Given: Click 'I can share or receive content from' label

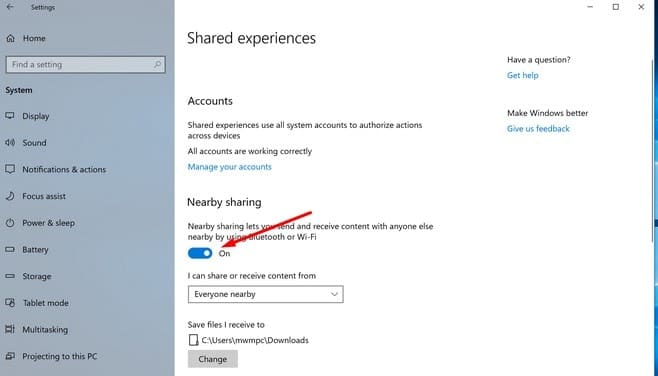Looking at the screenshot, I should point(252,276).
